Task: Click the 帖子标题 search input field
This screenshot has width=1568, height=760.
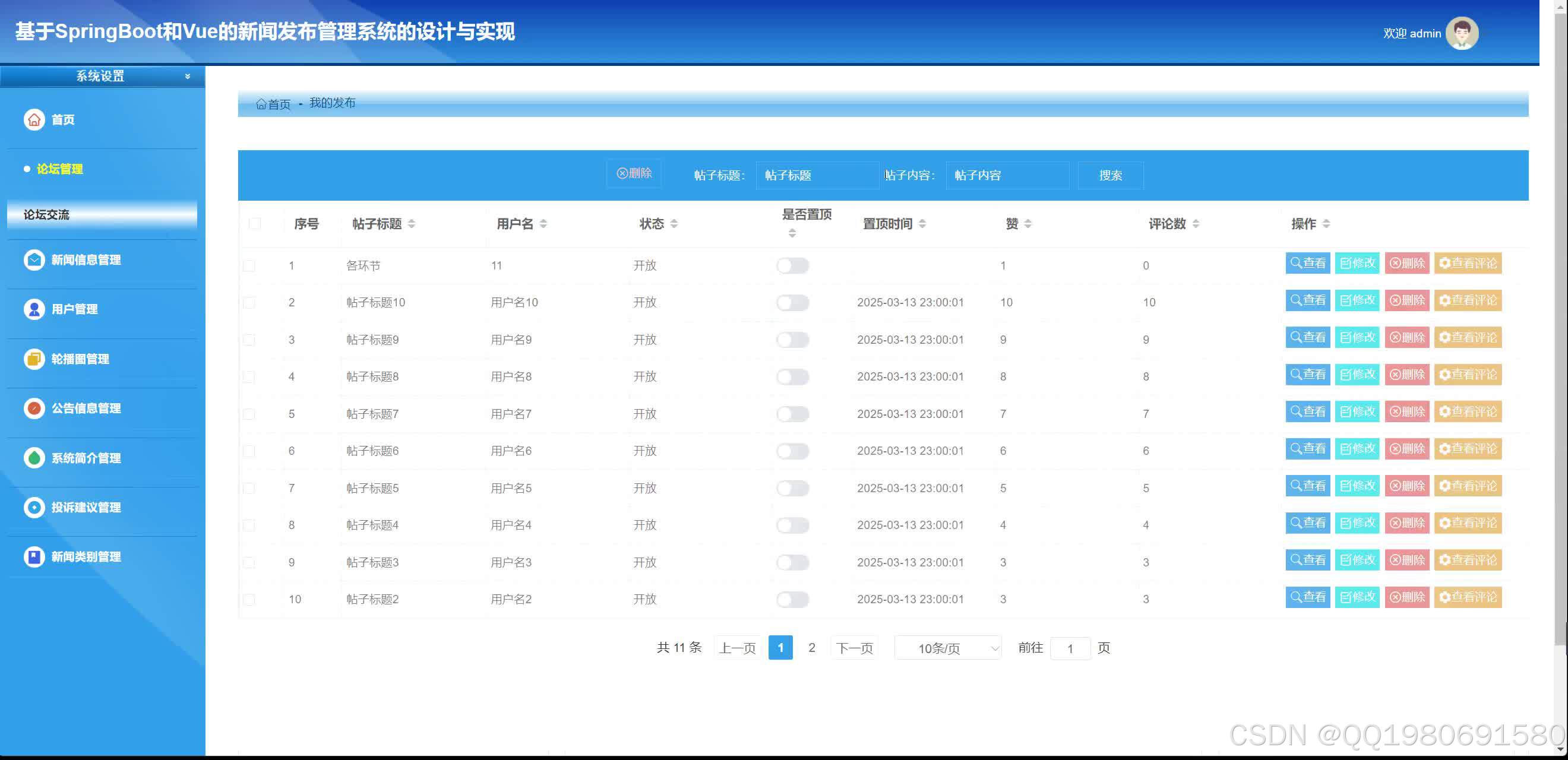Action: click(817, 175)
